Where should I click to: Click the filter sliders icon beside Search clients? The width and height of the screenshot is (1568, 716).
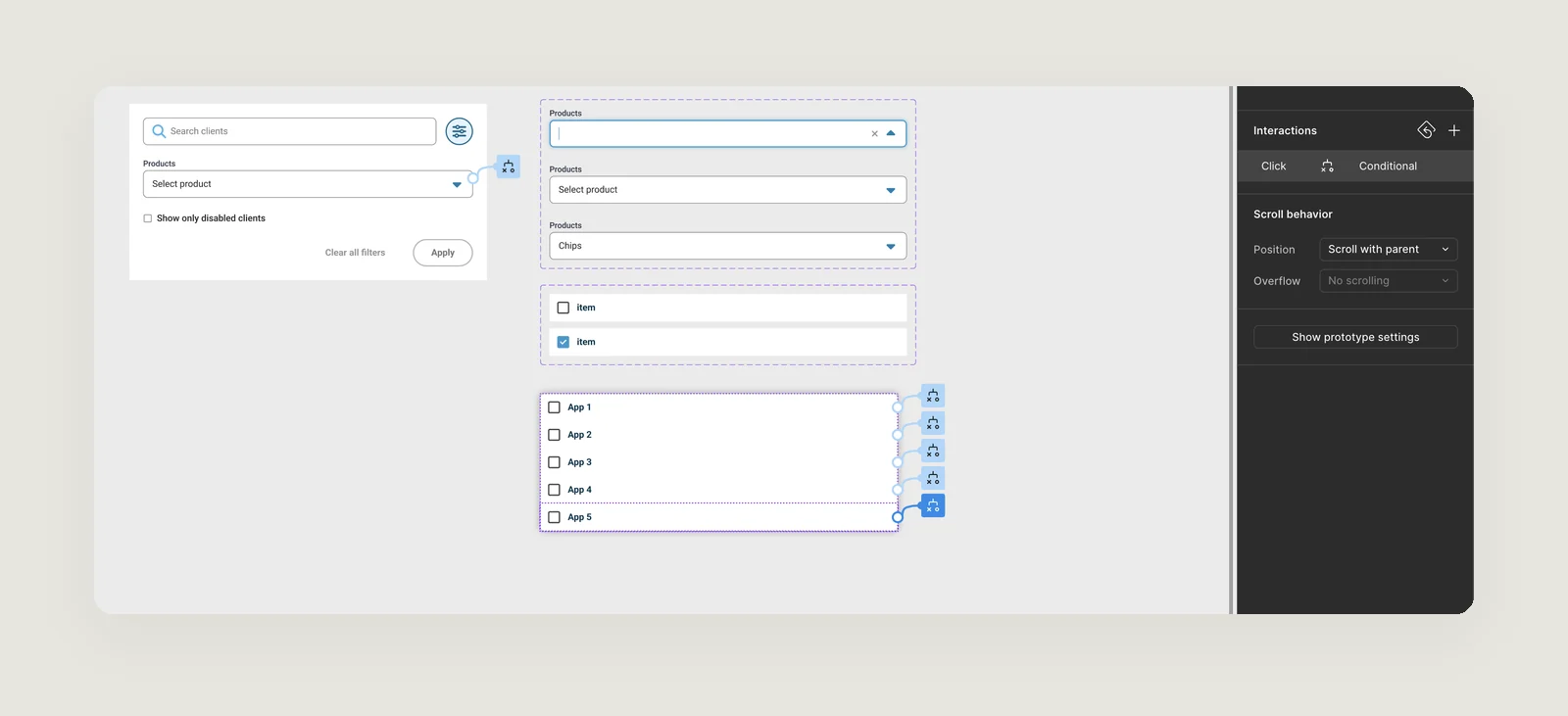tap(459, 131)
